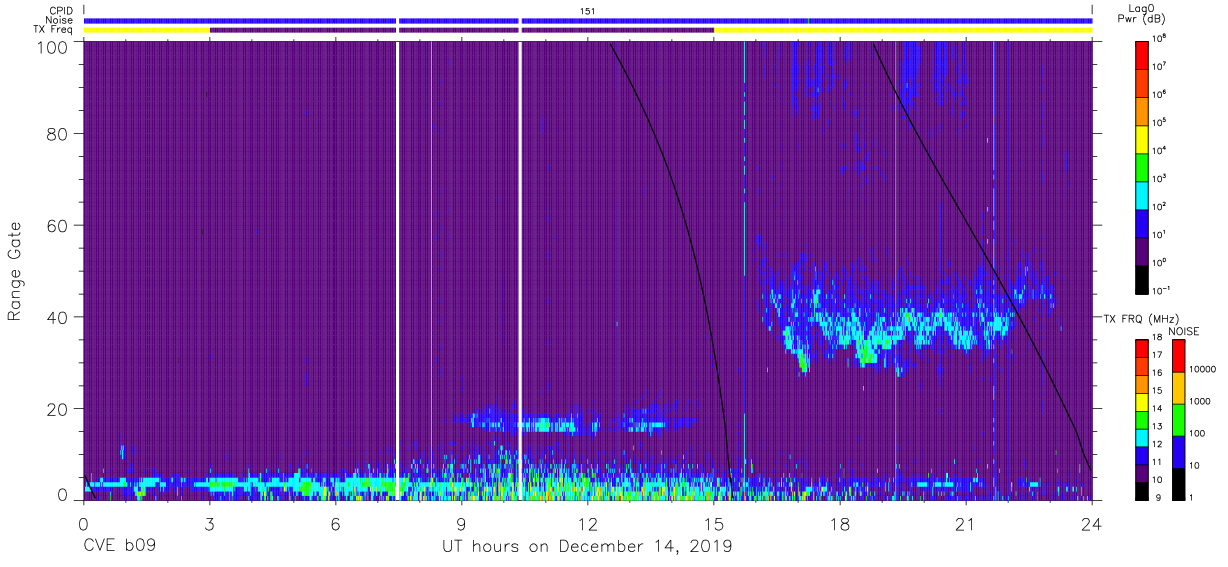Screen dimensions: 1228x567
Task: Click the "TX Freq" row label at top left
Action: (x=54, y=30)
